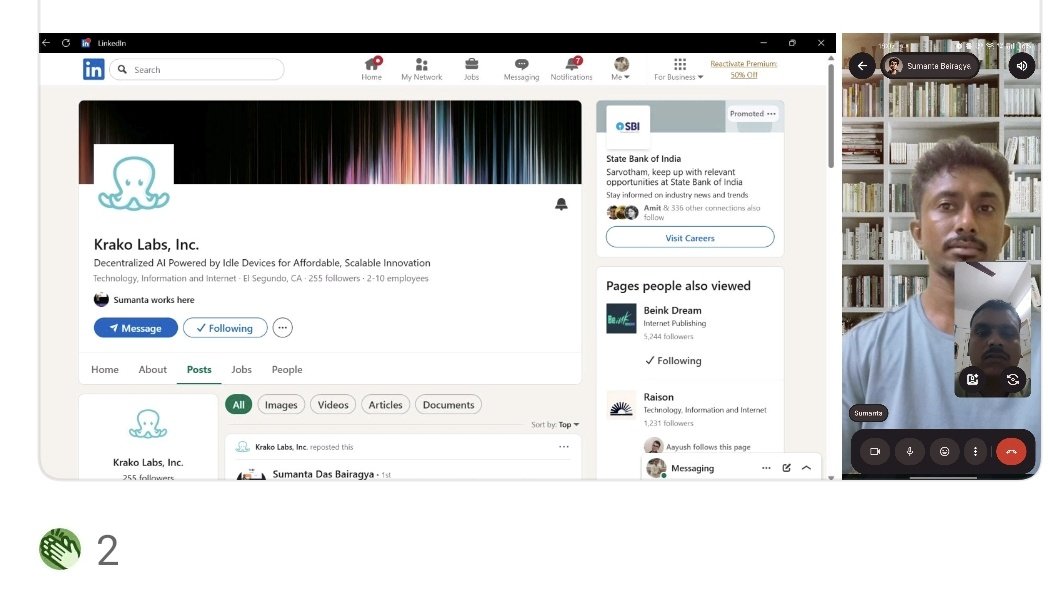Open Messaging nav icon
Viewport: 1048px width, 593px height.
(x=521, y=69)
